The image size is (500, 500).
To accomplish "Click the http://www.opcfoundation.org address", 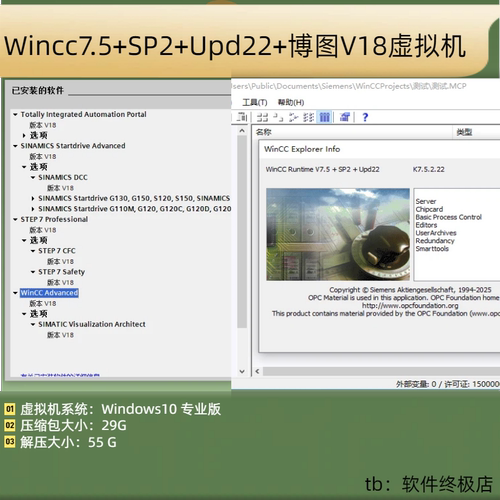I will tap(410, 305).
